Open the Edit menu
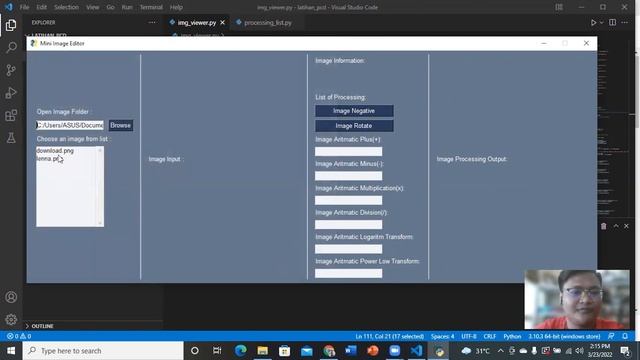This screenshot has height=360, width=640. tap(41, 7)
